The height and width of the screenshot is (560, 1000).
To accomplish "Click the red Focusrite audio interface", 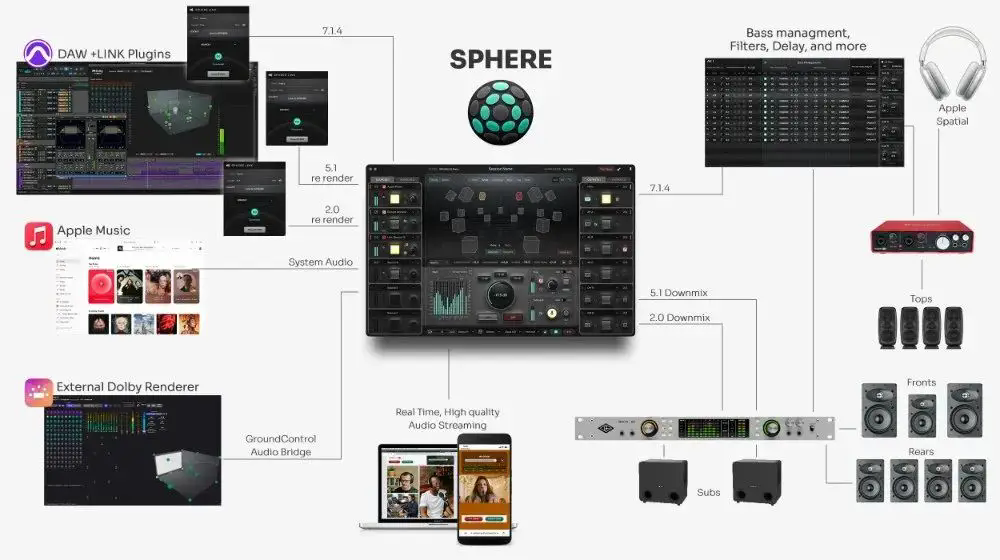I will click(922, 237).
